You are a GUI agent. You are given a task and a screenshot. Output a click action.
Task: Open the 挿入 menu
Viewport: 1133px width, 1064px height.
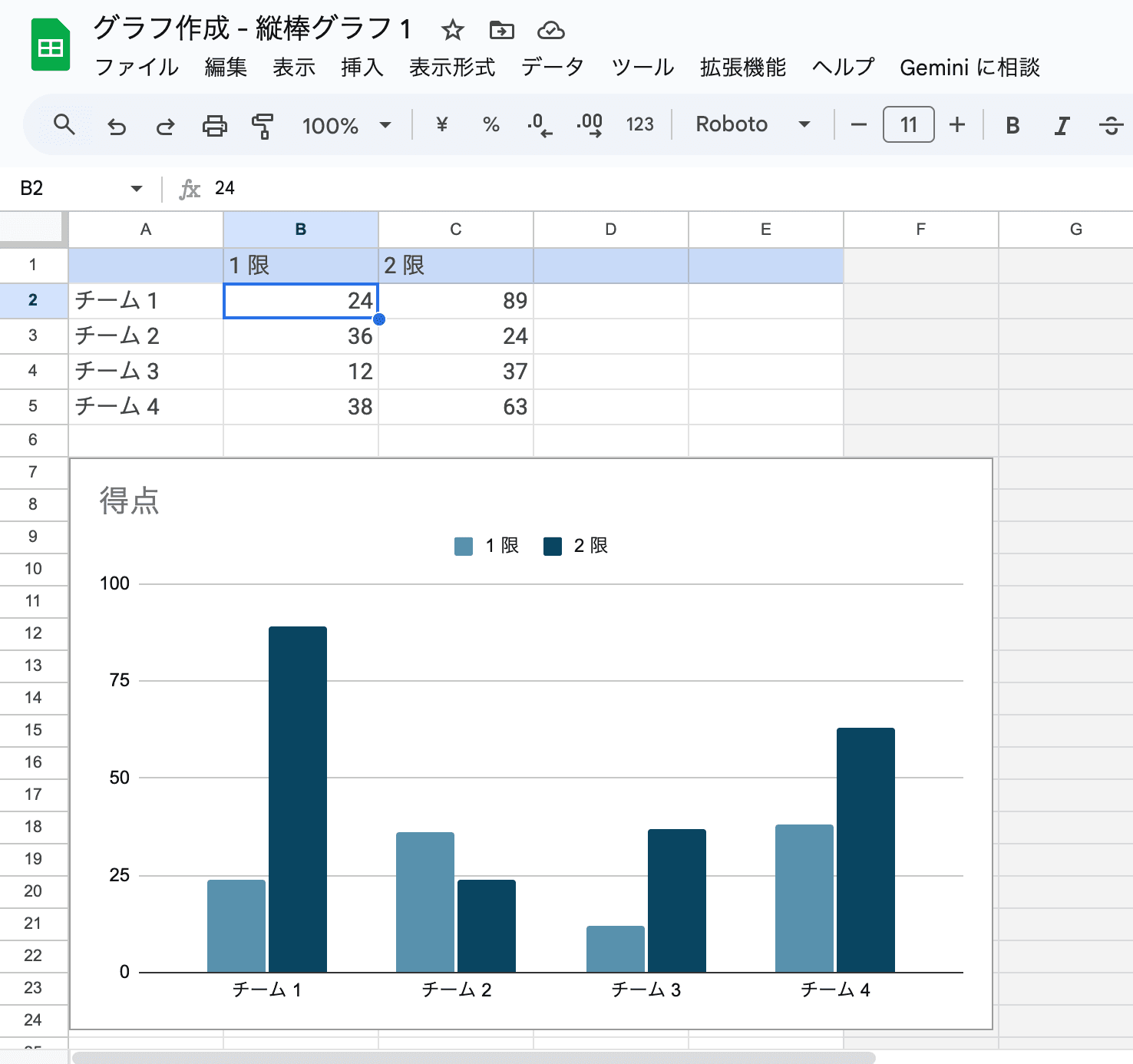pyautogui.click(x=362, y=68)
